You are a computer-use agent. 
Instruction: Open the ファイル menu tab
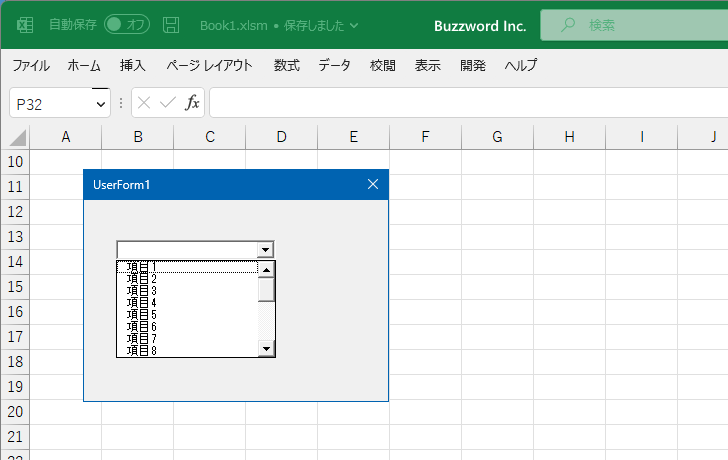(x=31, y=65)
